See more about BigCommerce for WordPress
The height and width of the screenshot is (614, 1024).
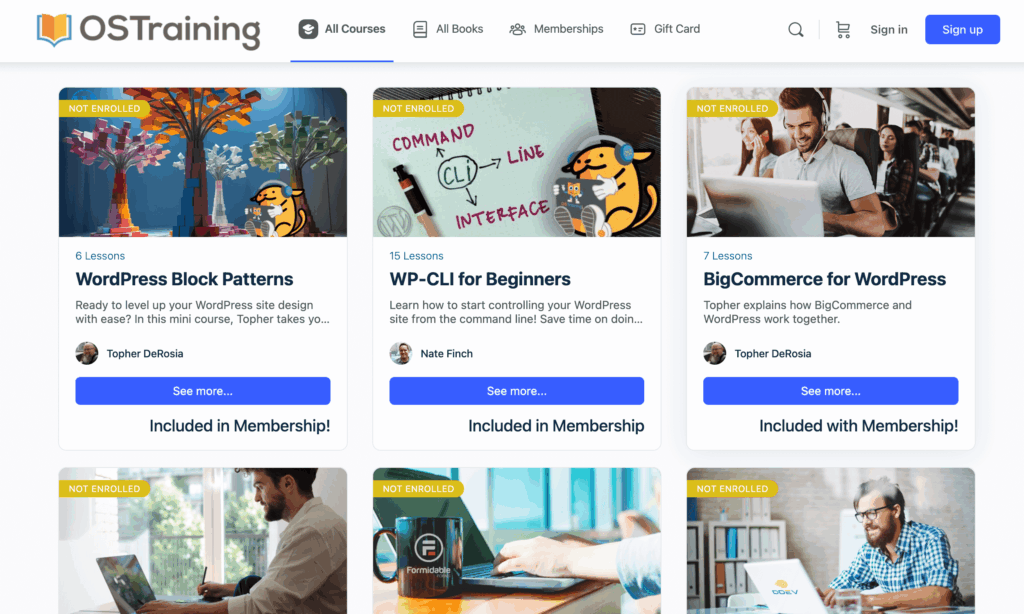(x=831, y=391)
